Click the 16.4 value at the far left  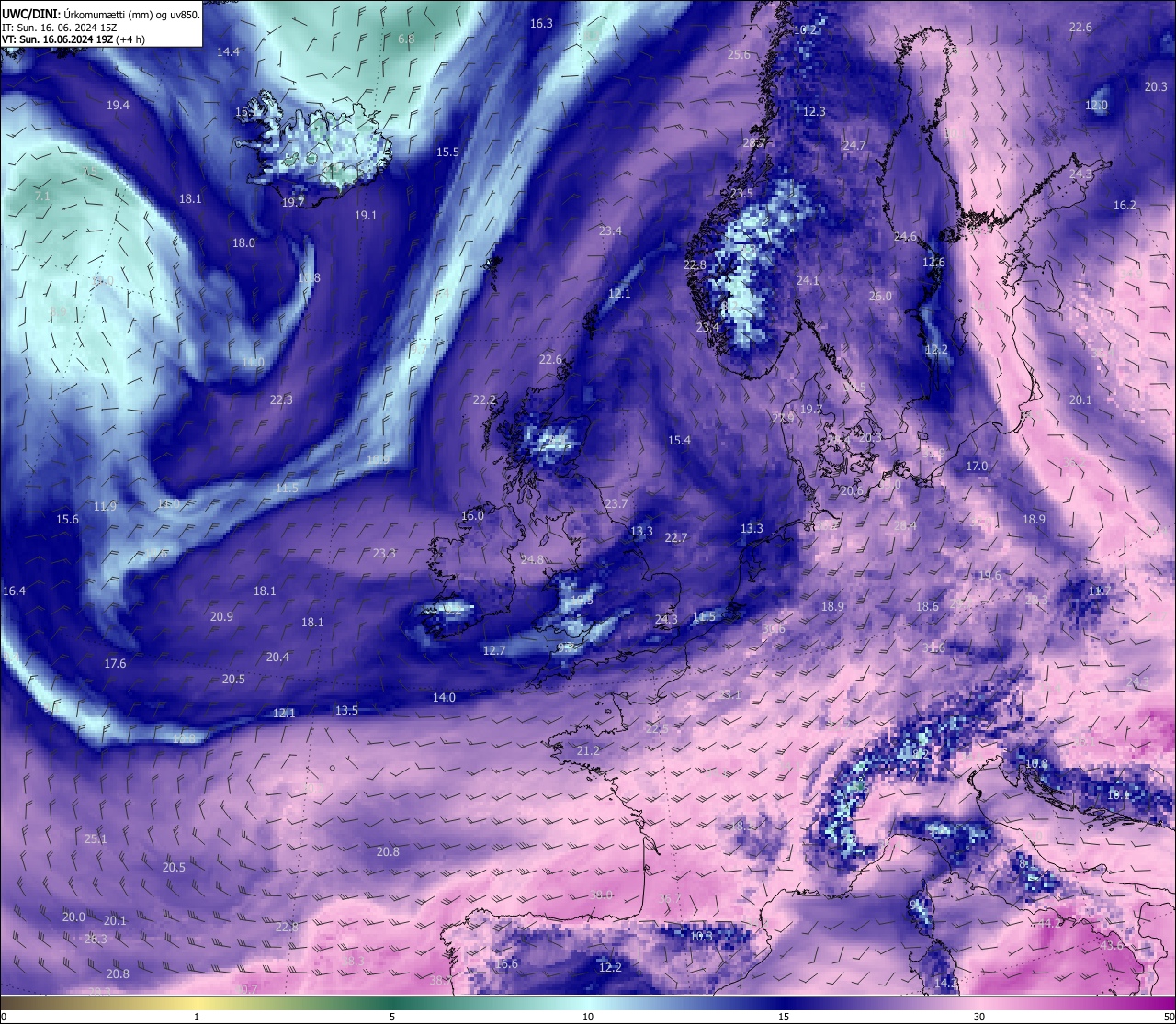pyautogui.click(x=14, y=591)
